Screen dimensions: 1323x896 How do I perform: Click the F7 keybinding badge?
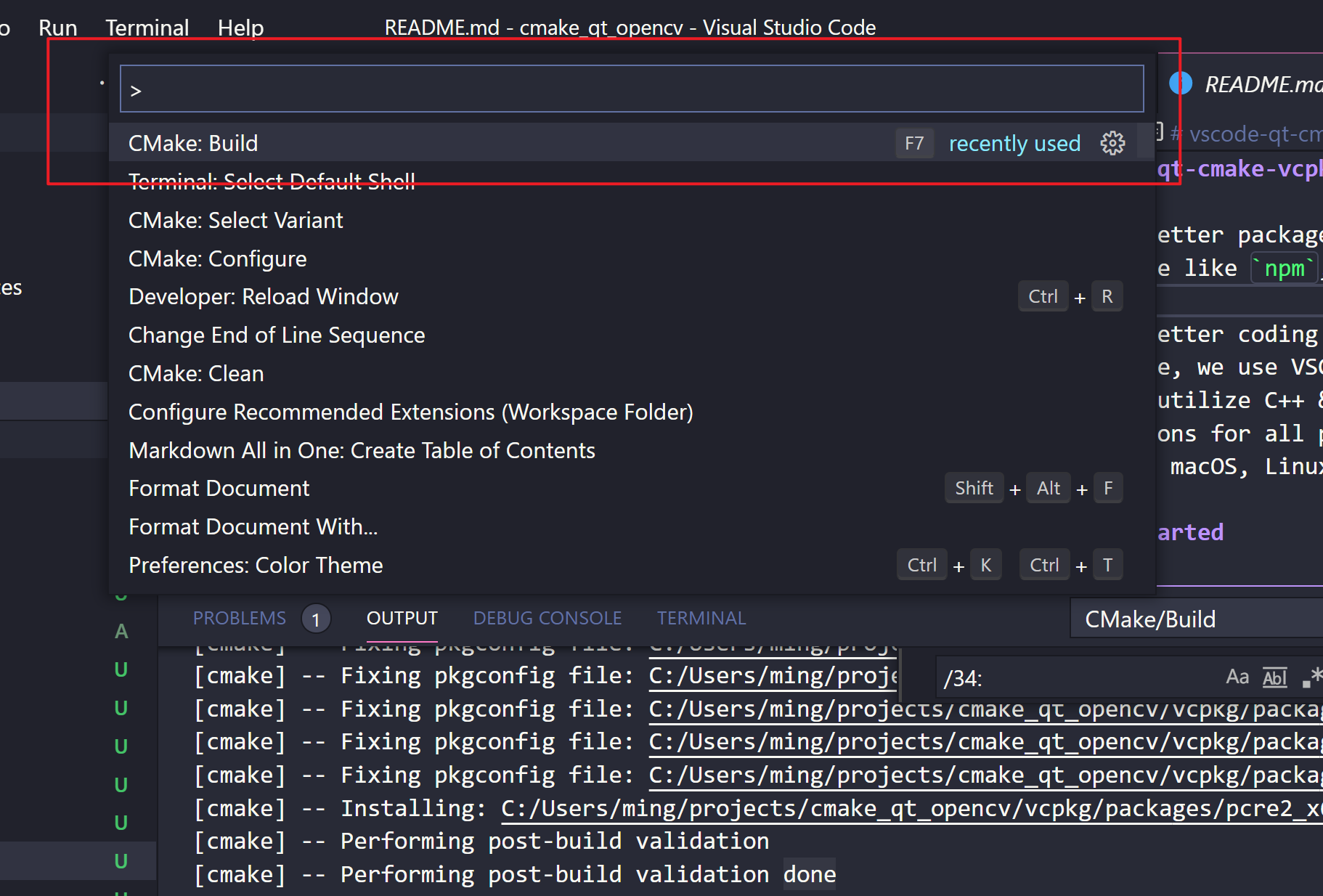pos(914,143)
